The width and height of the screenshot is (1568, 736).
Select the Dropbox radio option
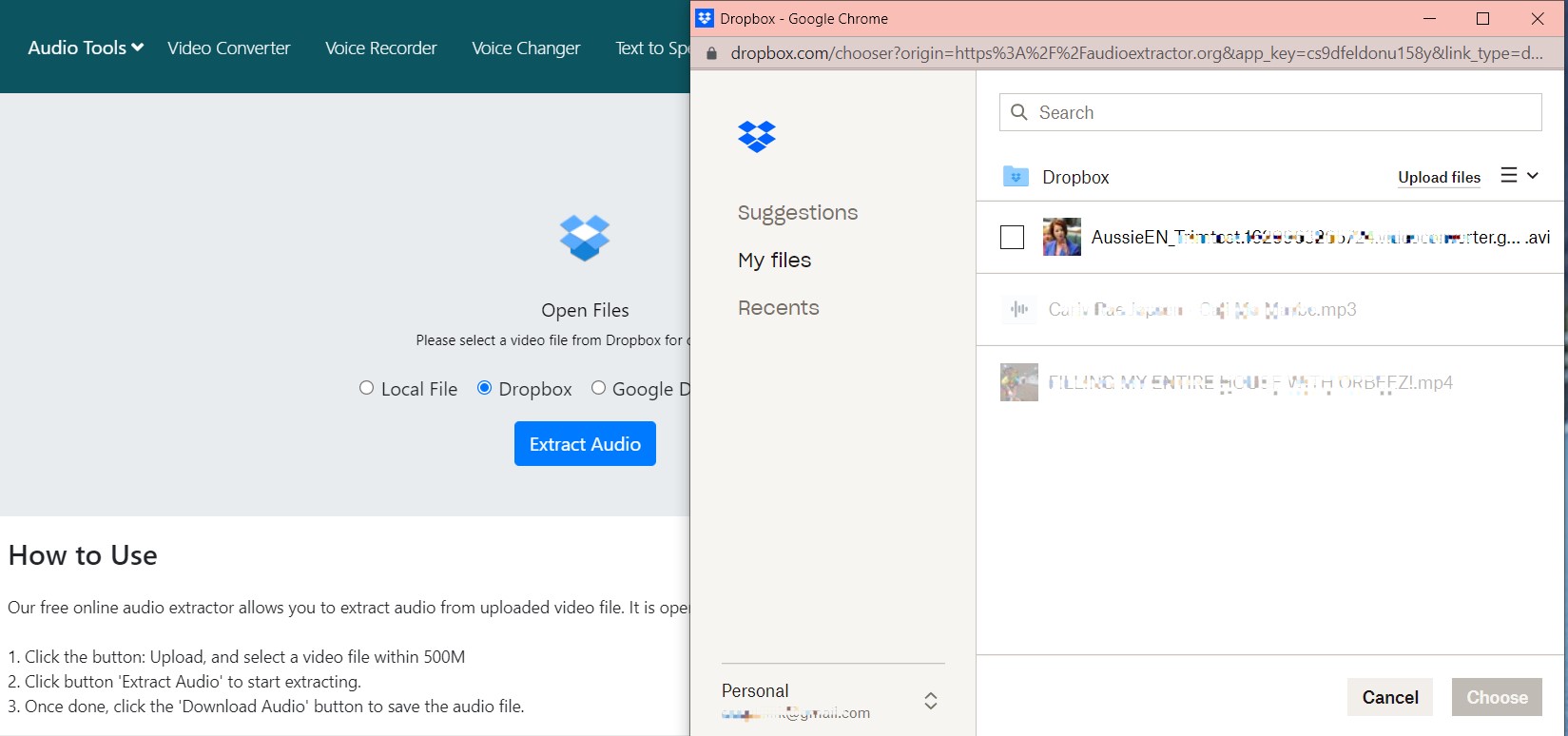484,388
